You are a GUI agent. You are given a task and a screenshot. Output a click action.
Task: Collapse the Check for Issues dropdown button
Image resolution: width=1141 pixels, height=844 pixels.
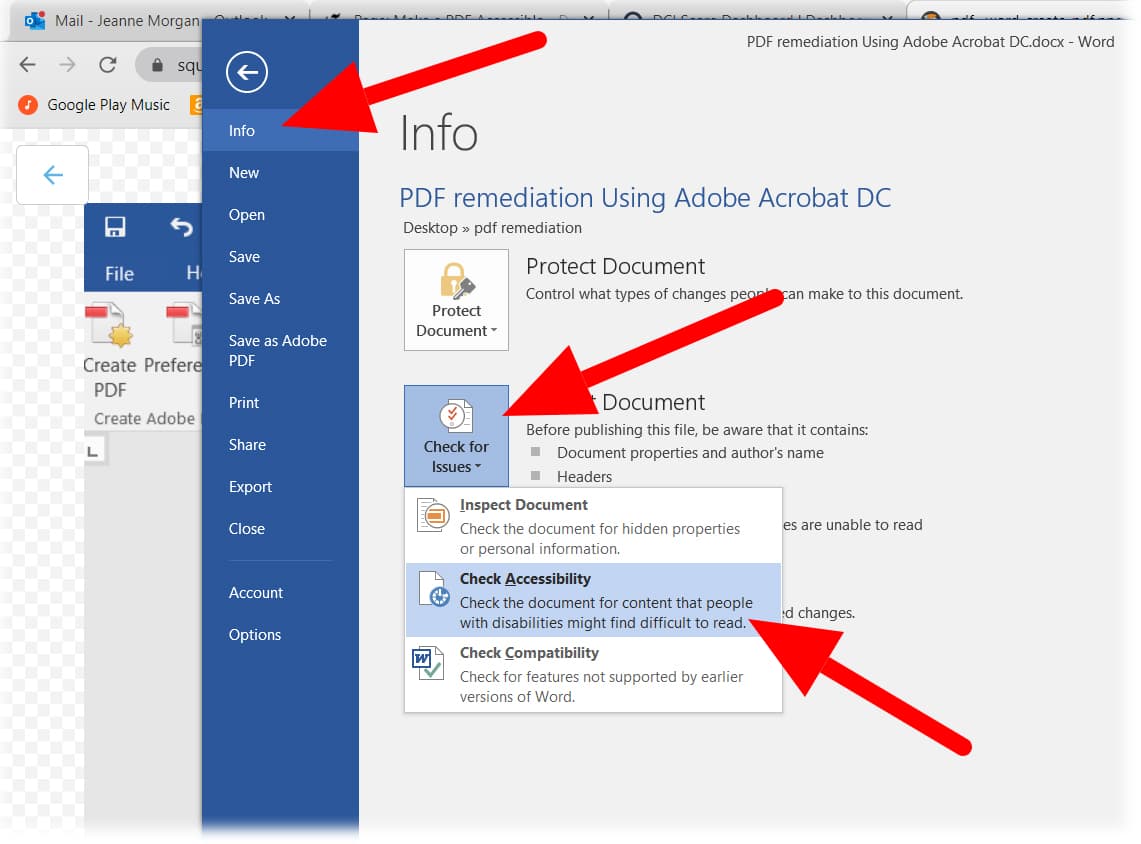coord(456,436)
